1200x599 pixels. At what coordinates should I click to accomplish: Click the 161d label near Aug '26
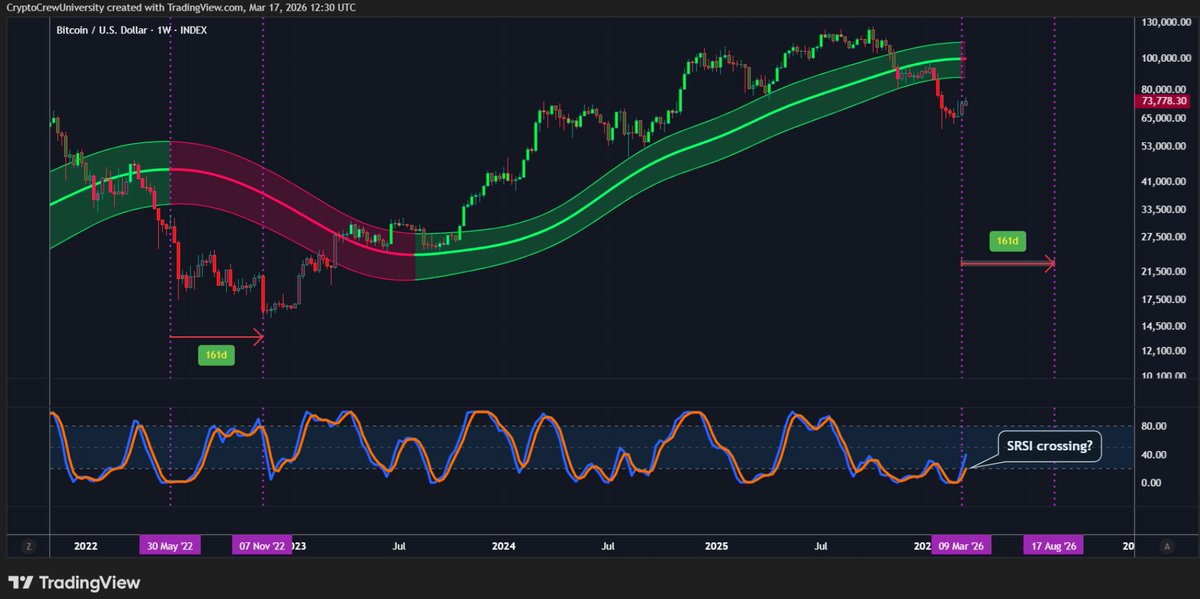(1008, 241)
